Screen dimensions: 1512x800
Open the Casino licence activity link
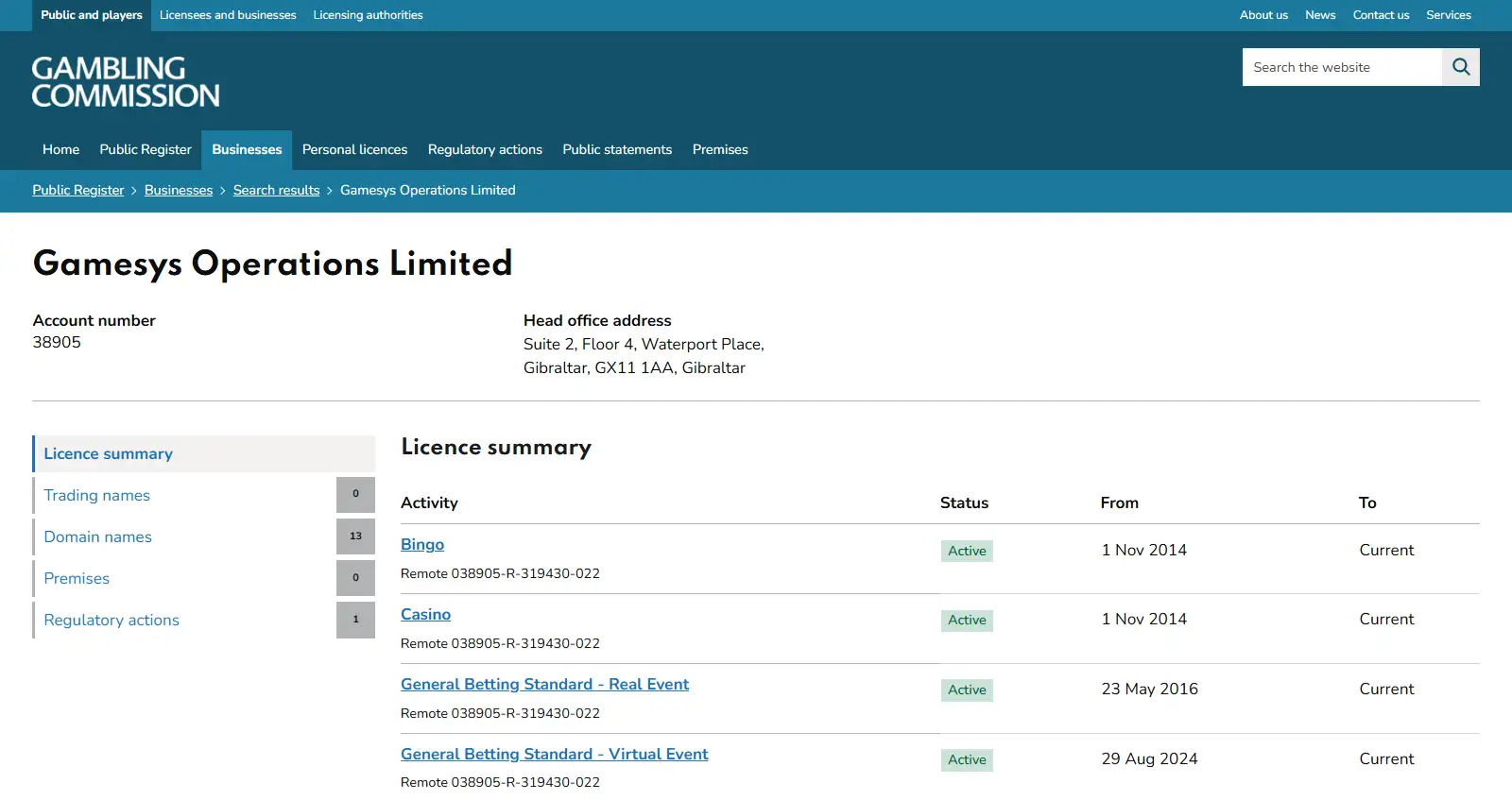click(425, 614)
